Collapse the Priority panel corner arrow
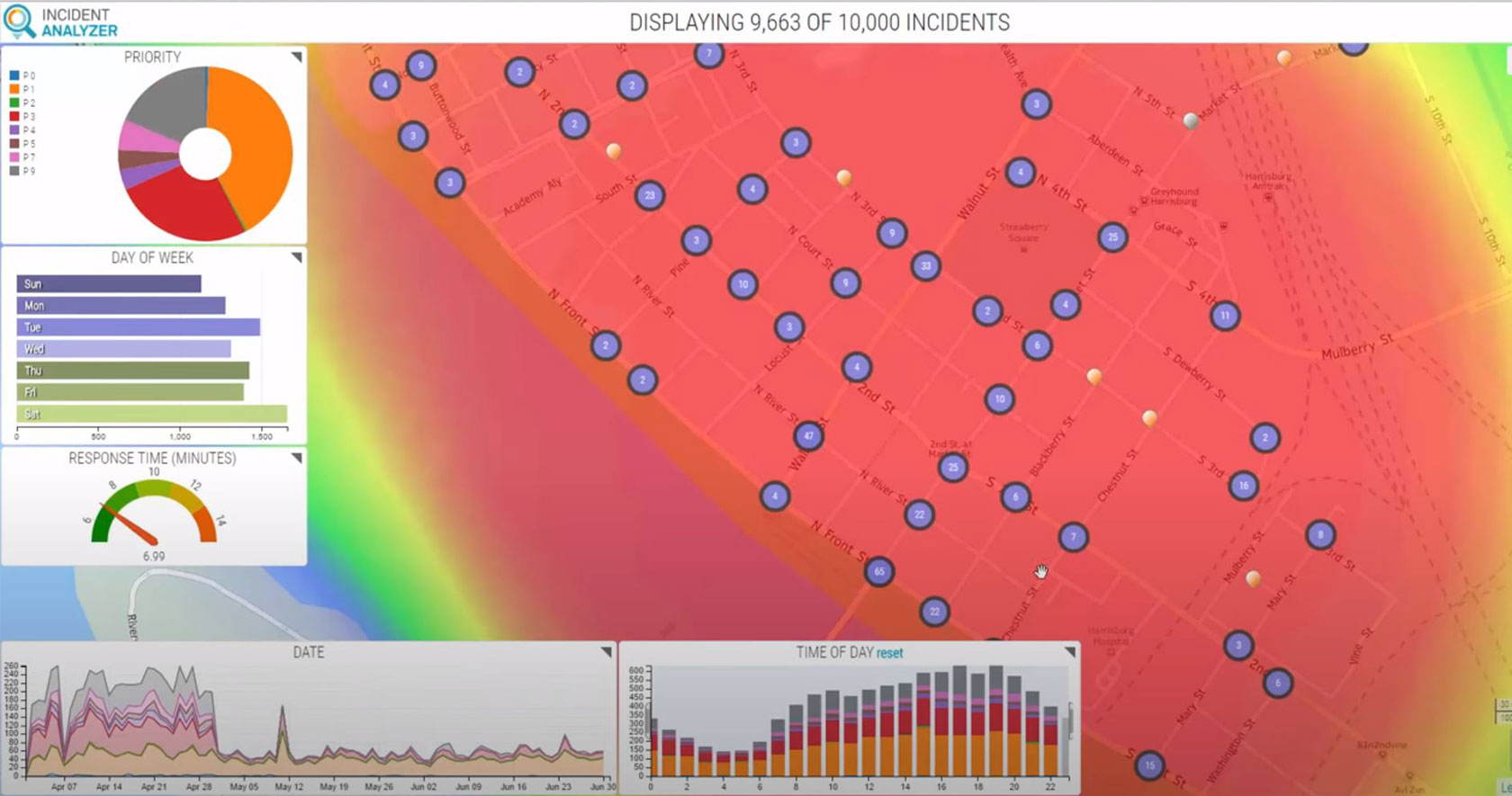Viewport: 1512px width, 796px height. (296, 58)
